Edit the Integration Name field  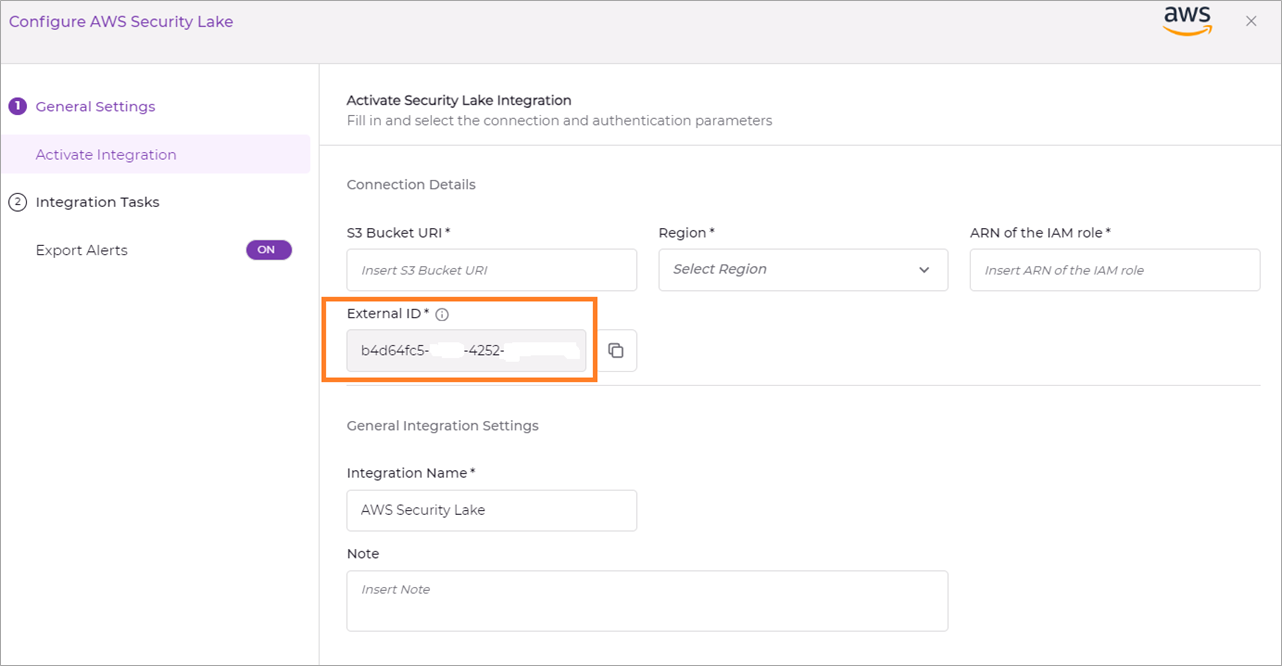coord(492,510)
